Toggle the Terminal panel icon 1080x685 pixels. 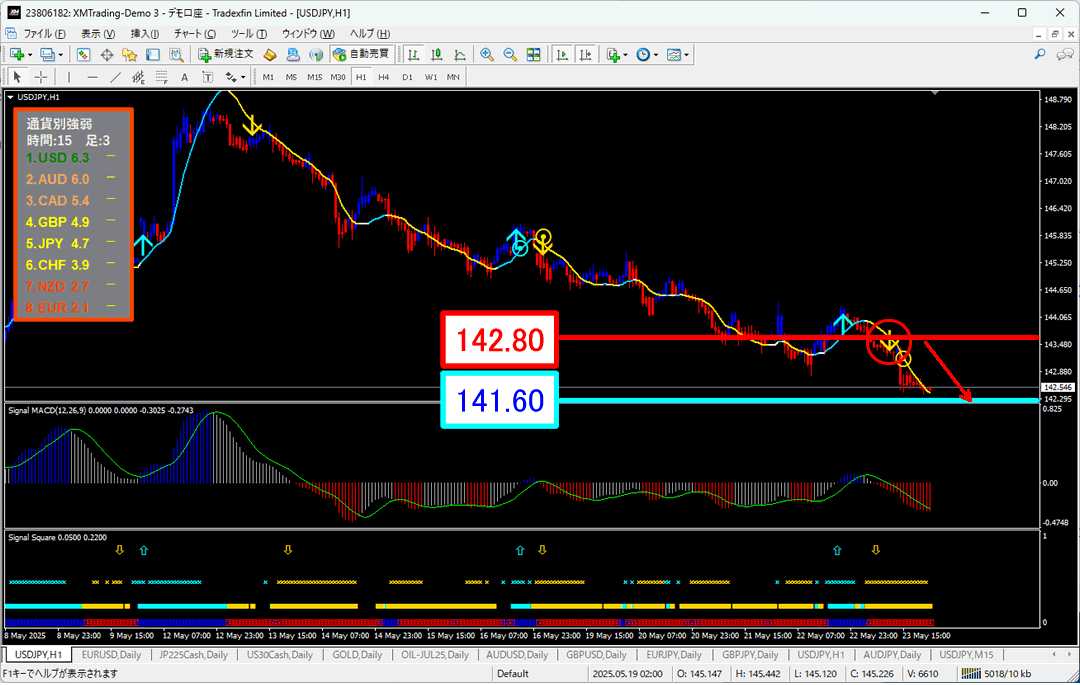(x=153, y=54)
